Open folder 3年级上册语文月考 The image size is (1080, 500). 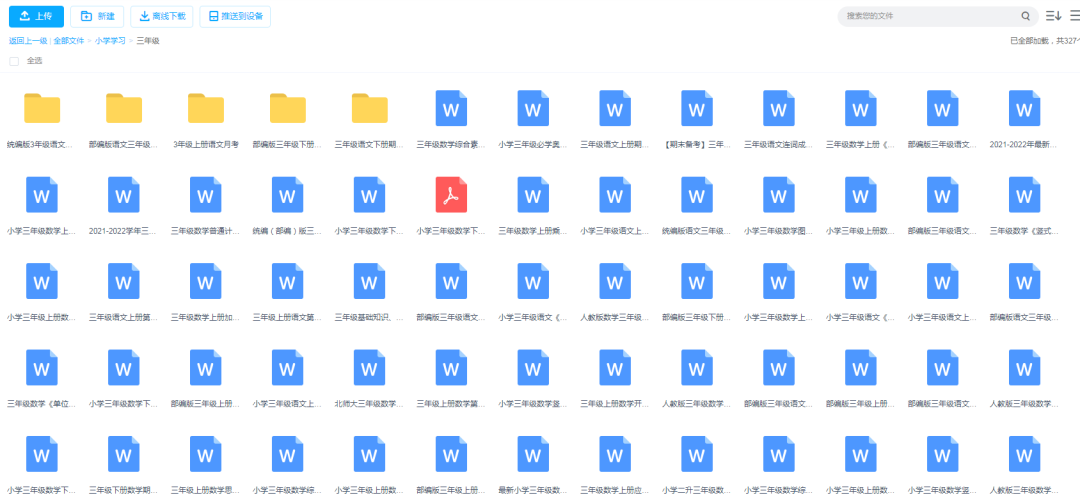(206, 108)
